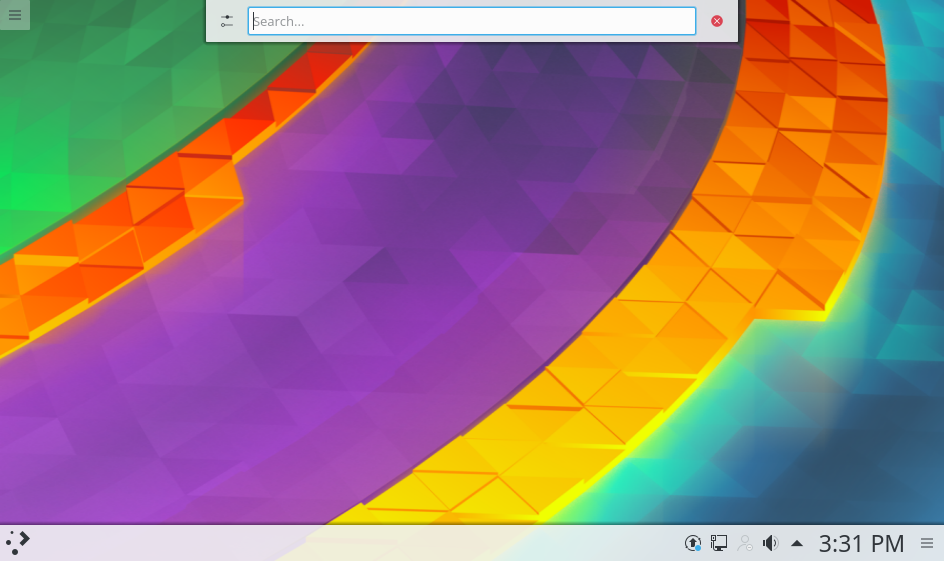The height and width of the screenshot is (561, 944).
Task: Open the Plasma application launcher
Action: [x=17, y=543]
